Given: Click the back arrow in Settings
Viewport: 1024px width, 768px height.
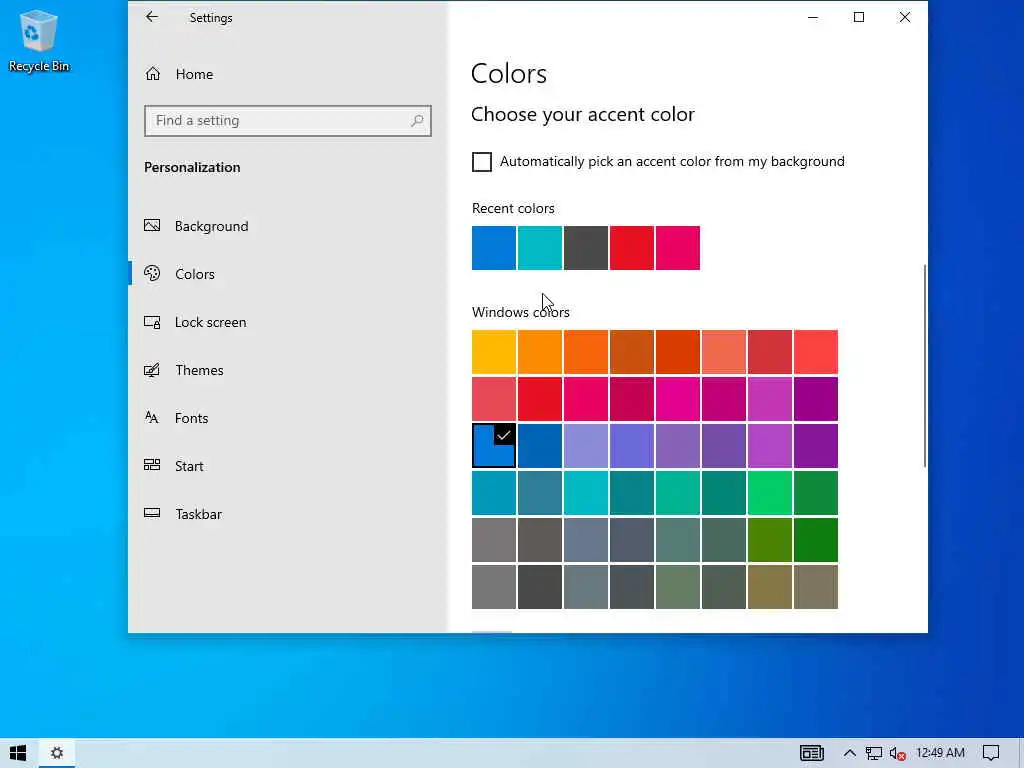Looking at the screenshot, I should click(x=152, y=17).
